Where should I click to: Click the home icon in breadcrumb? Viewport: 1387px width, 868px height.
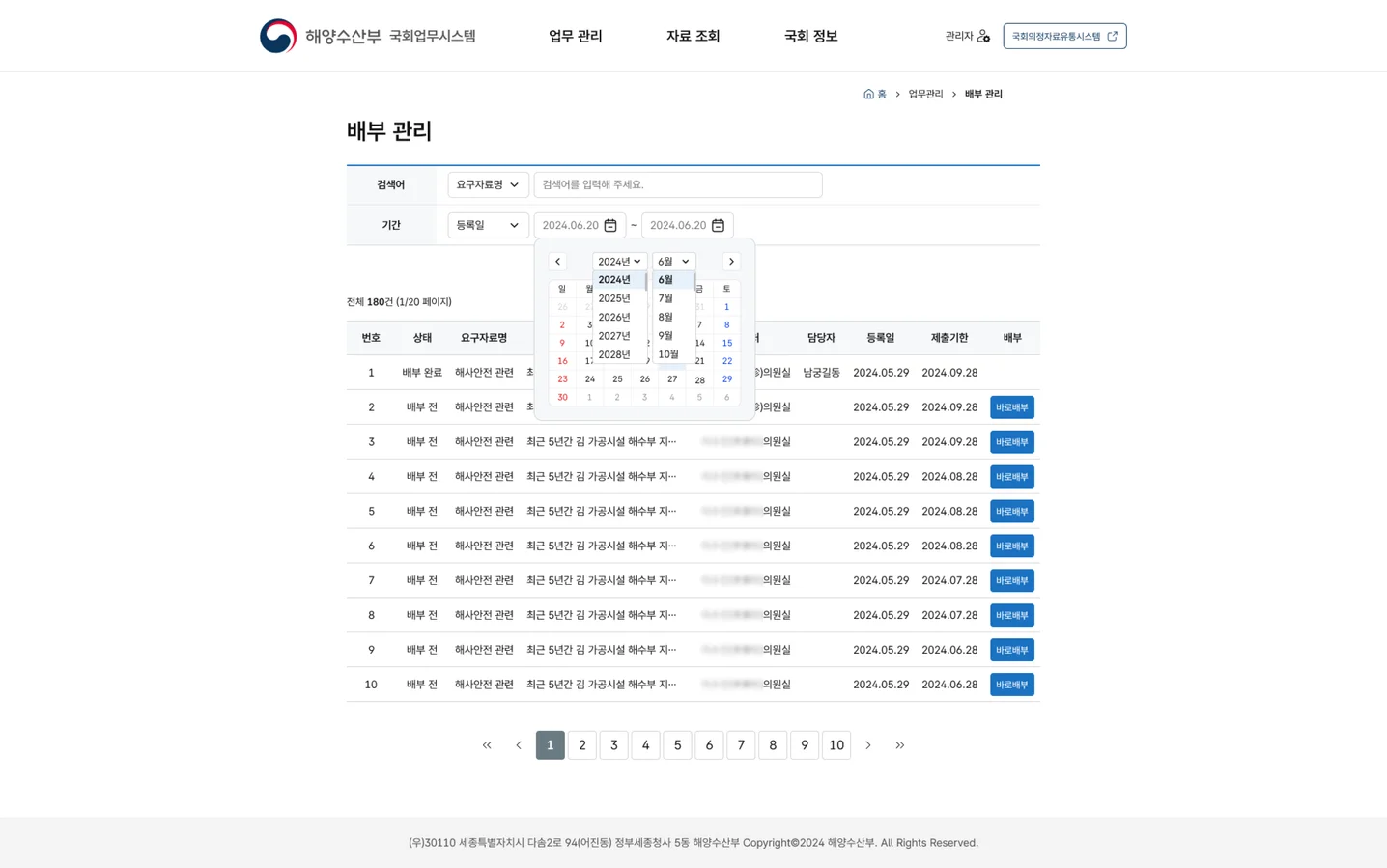(868, 94)
